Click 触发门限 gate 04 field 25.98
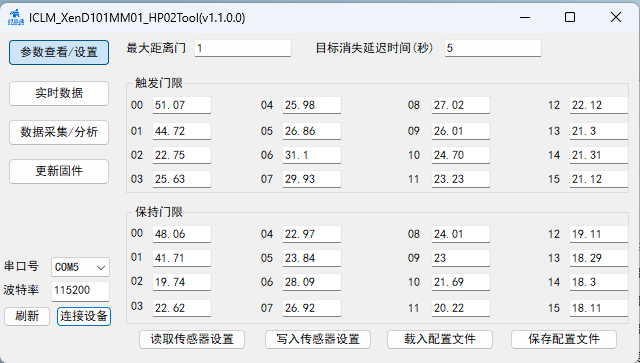The width and height of the screenshot is (640, 363). [x=312, y=105]
